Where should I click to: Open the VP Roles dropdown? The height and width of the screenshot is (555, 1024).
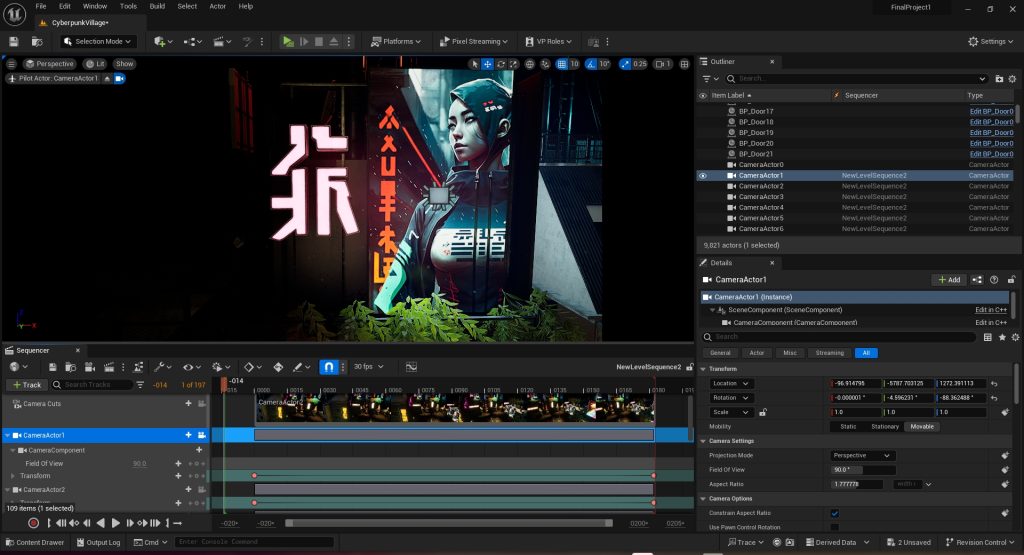point(549,41)
